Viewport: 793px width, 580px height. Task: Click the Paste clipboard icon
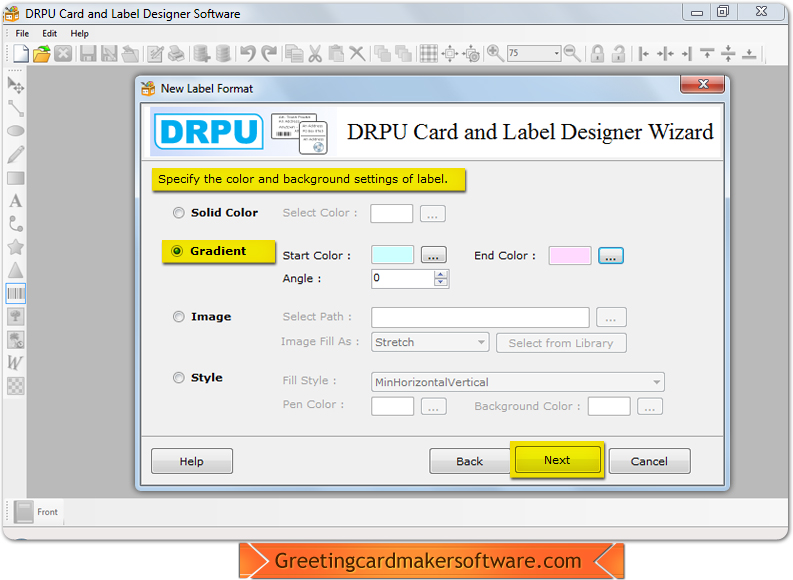(336, 53)
